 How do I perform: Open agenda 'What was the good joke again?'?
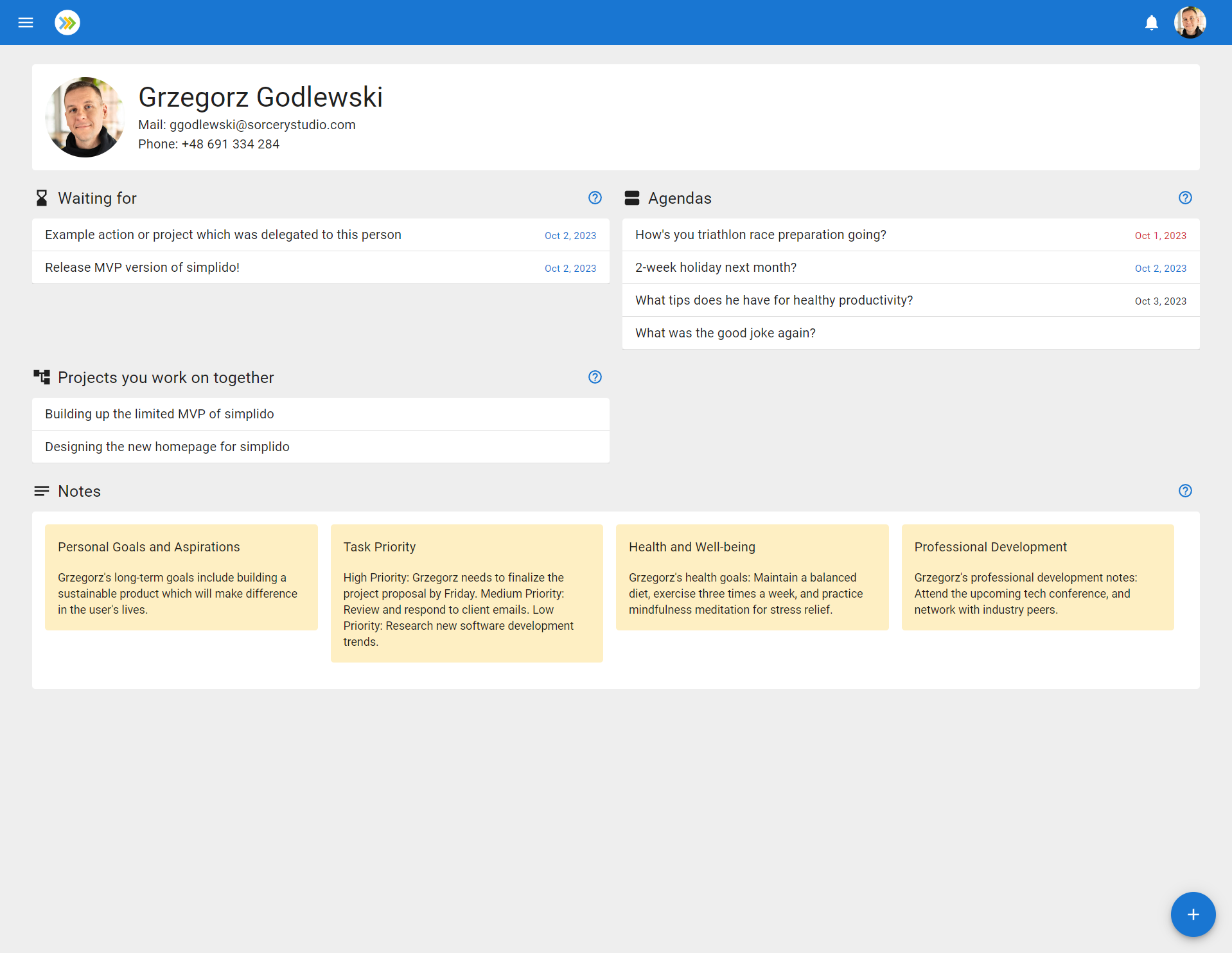click(x=911, y=333)
